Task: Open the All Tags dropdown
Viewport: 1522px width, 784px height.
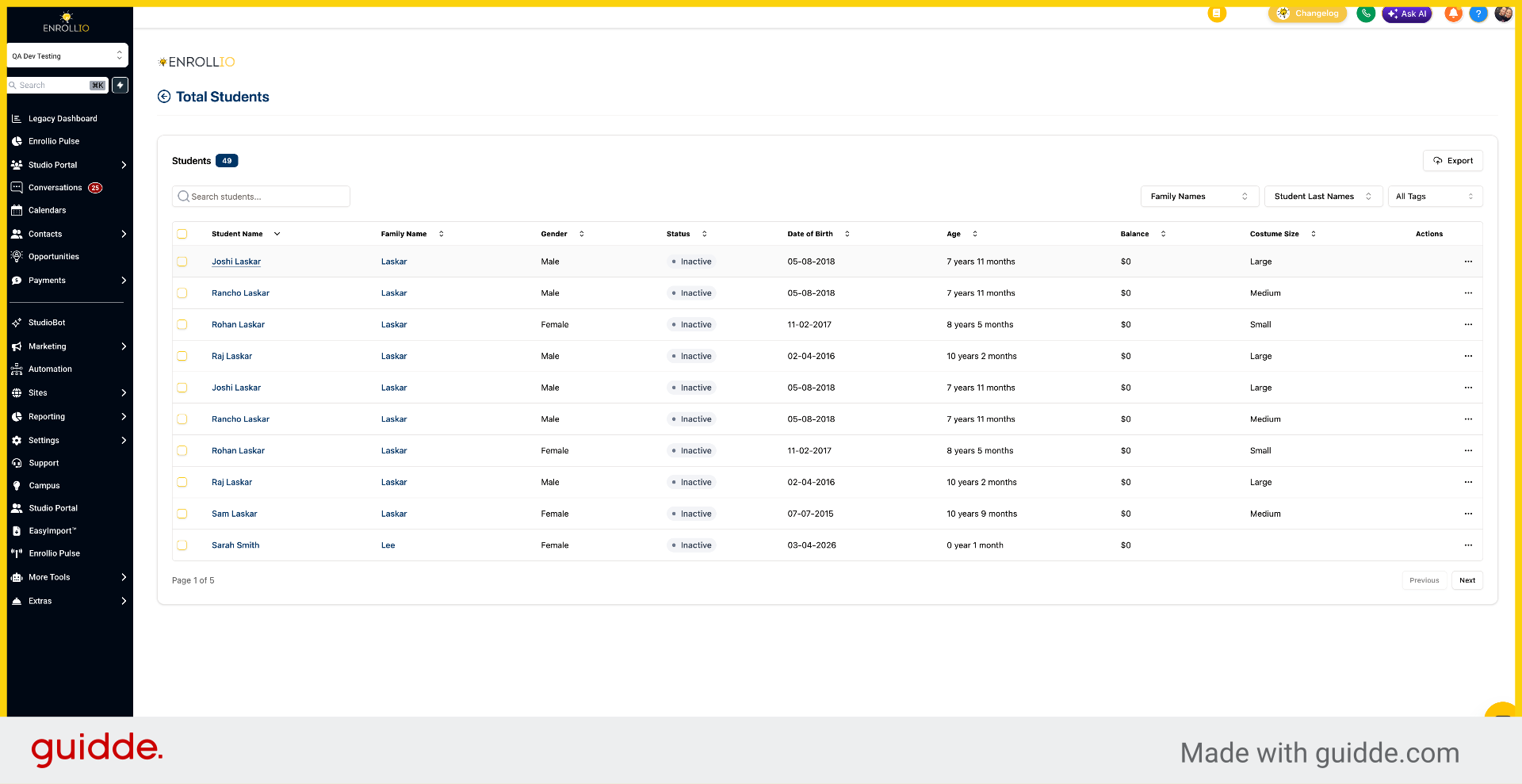Action: pos(1435,197)
